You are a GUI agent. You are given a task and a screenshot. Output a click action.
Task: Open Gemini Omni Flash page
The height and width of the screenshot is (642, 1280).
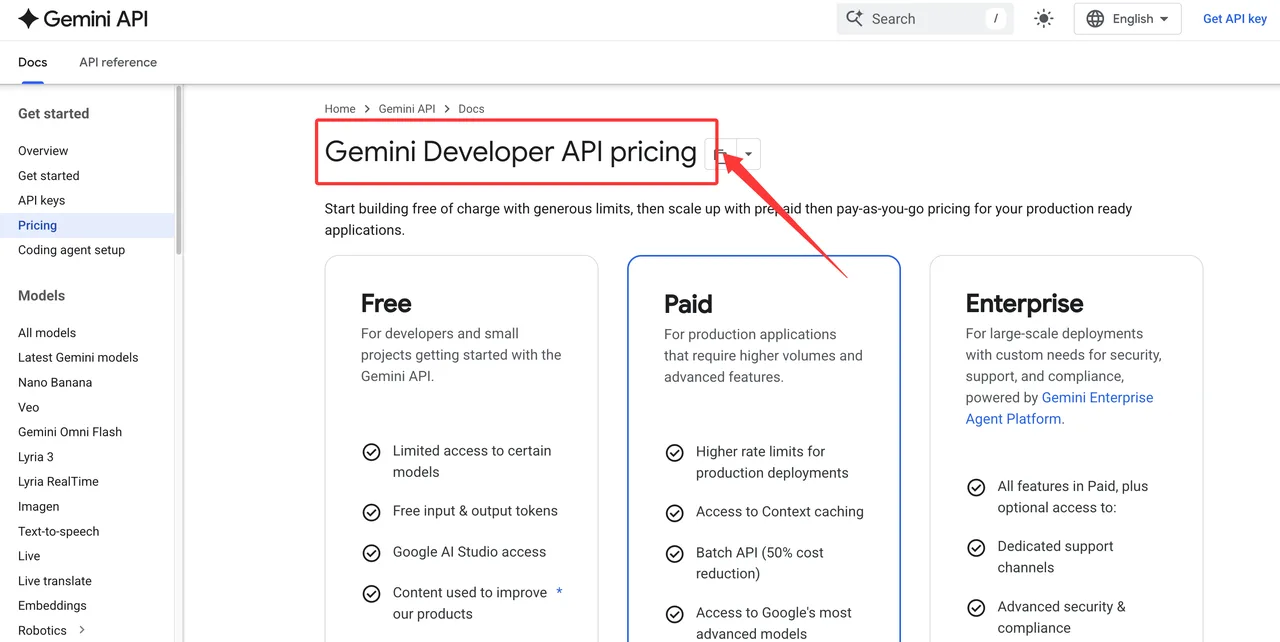[70, 432]
